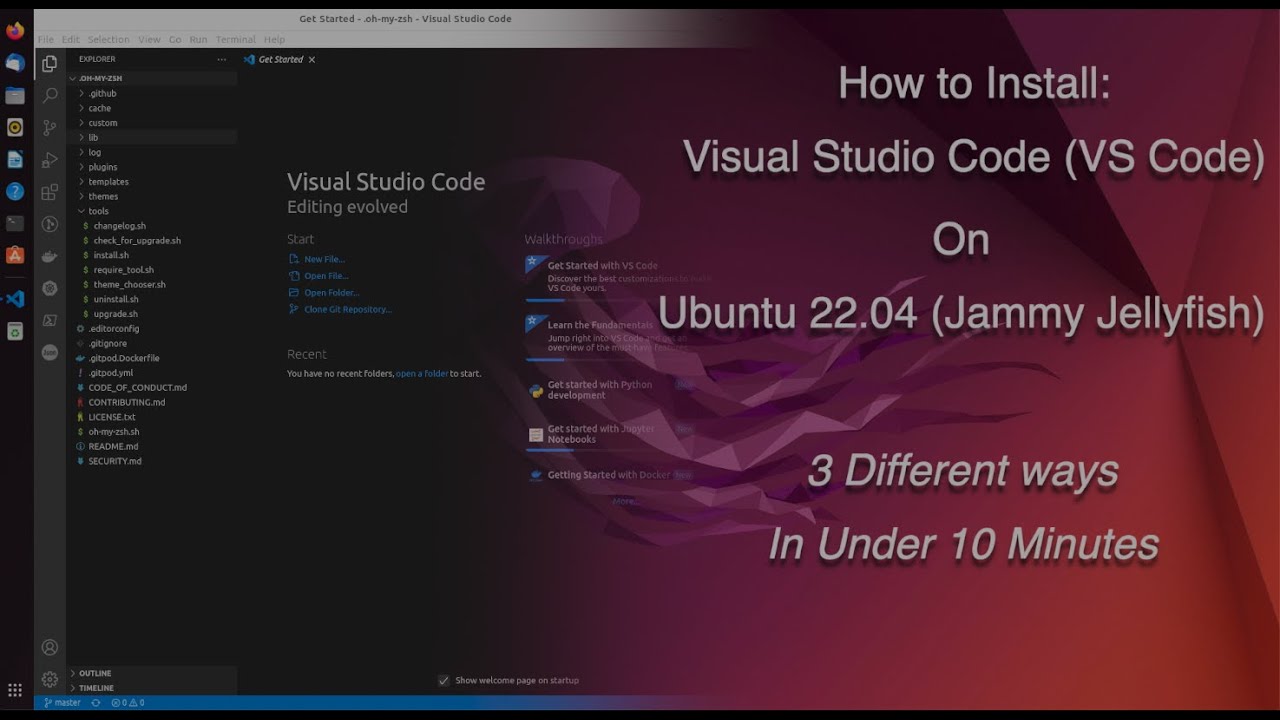This screenshot has width=1280, height=720.
Task: Expand the lib folder
Action: tap(152, 137)
